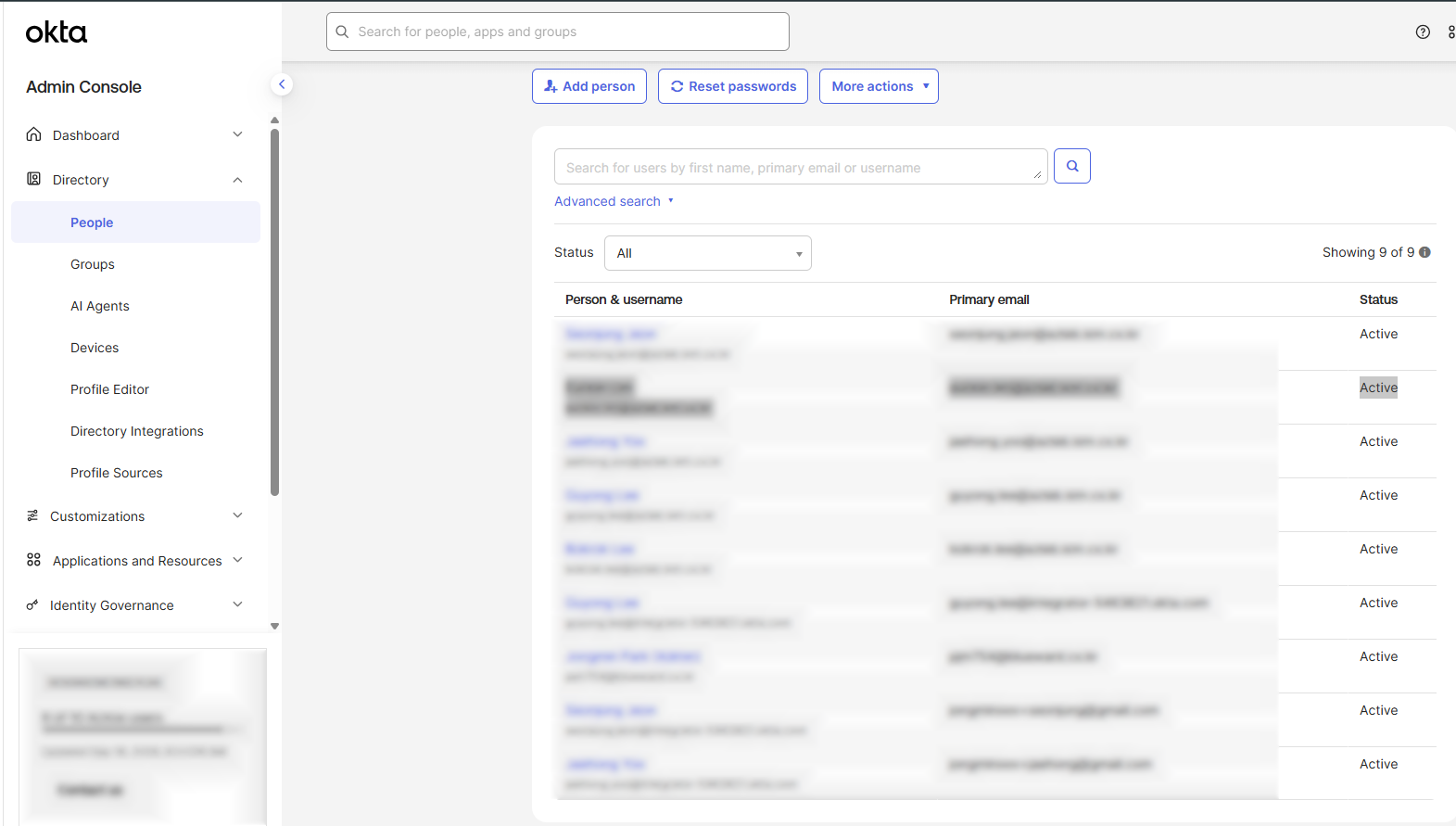The height and width of the screenshot is (826, 1456).
Task: Open the More actions dropdown
Action: pyautogui.click(x=879, y=86)
